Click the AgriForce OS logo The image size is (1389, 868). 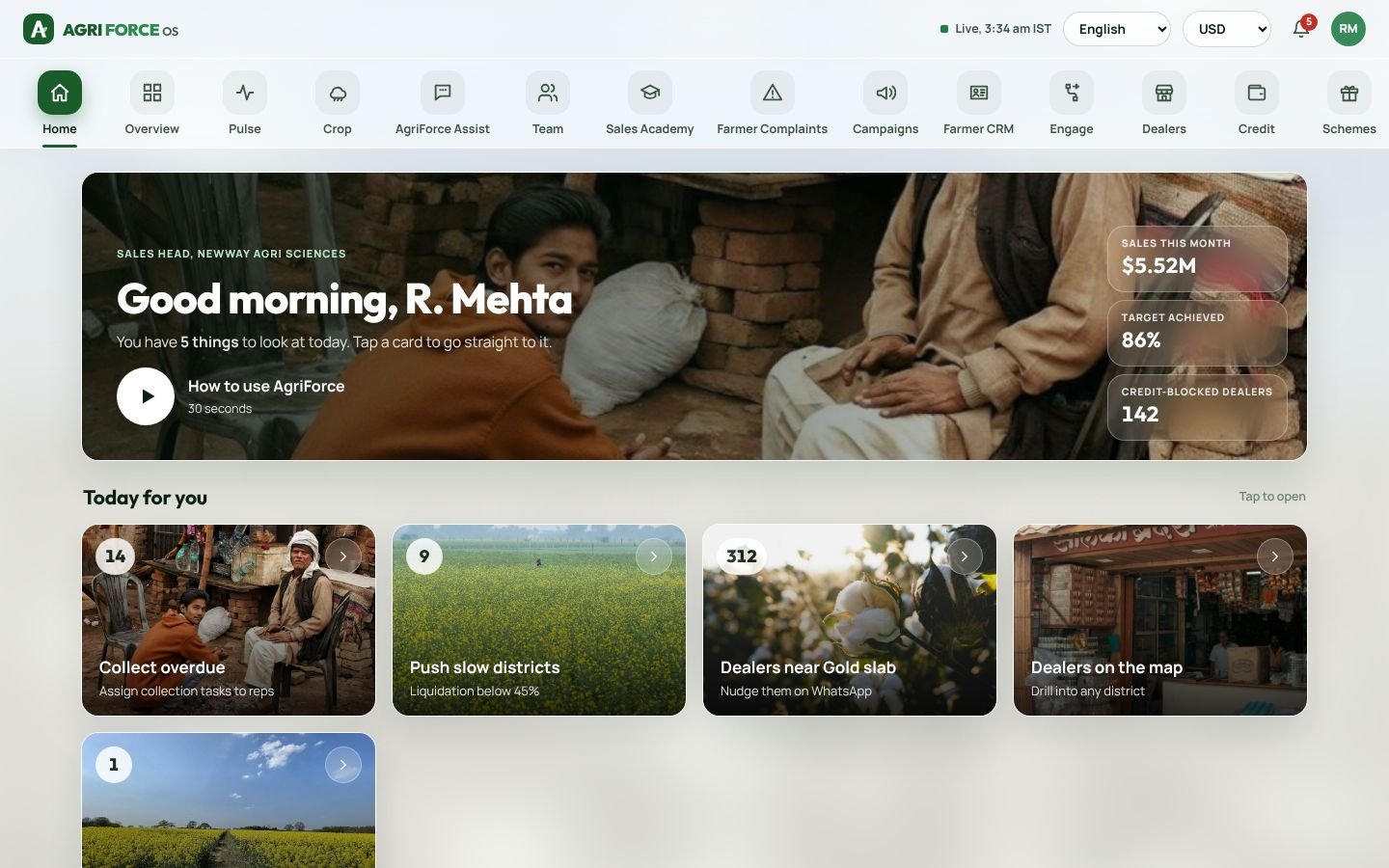tap(101, 29)
